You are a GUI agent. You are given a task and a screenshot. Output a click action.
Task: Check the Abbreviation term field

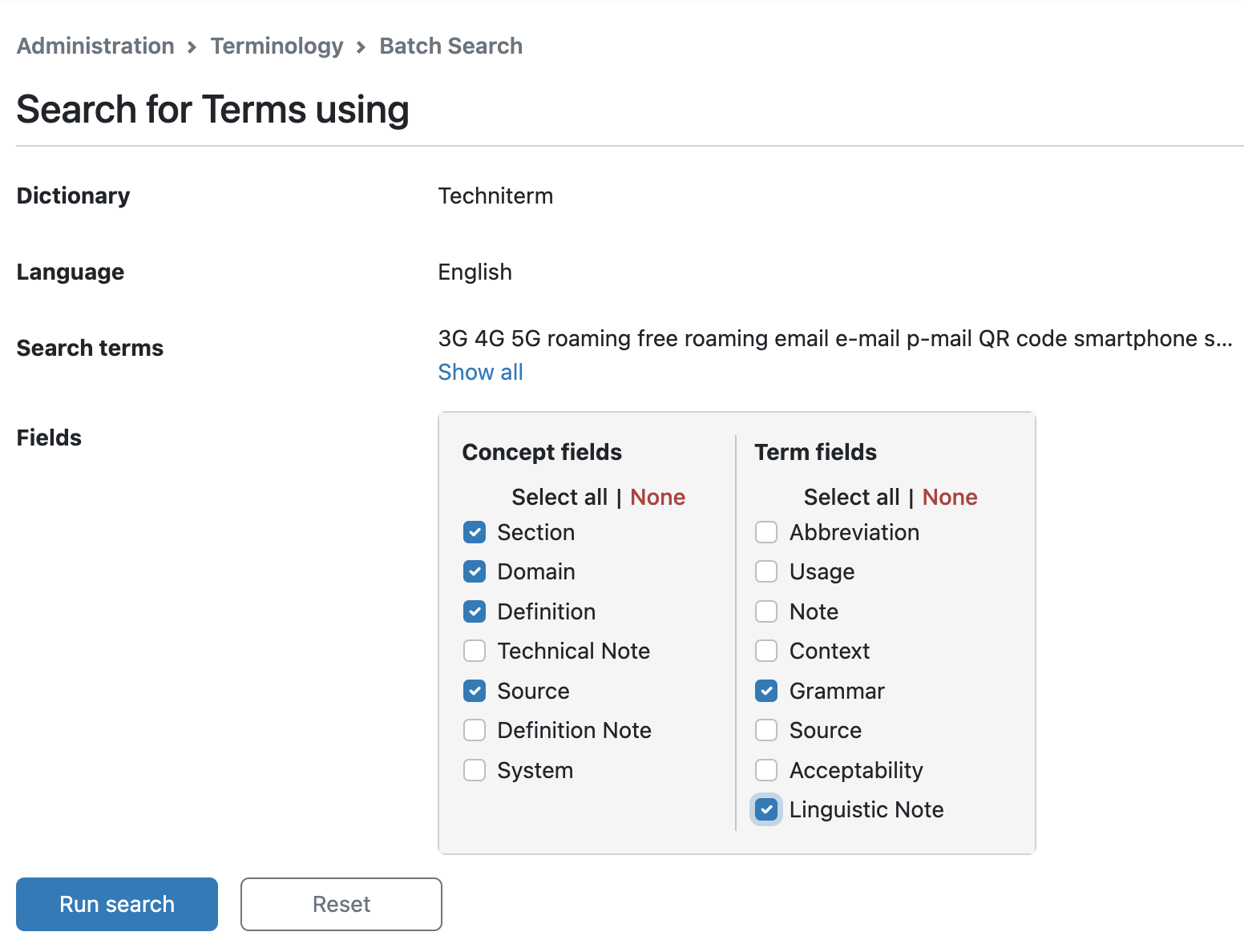766,532
